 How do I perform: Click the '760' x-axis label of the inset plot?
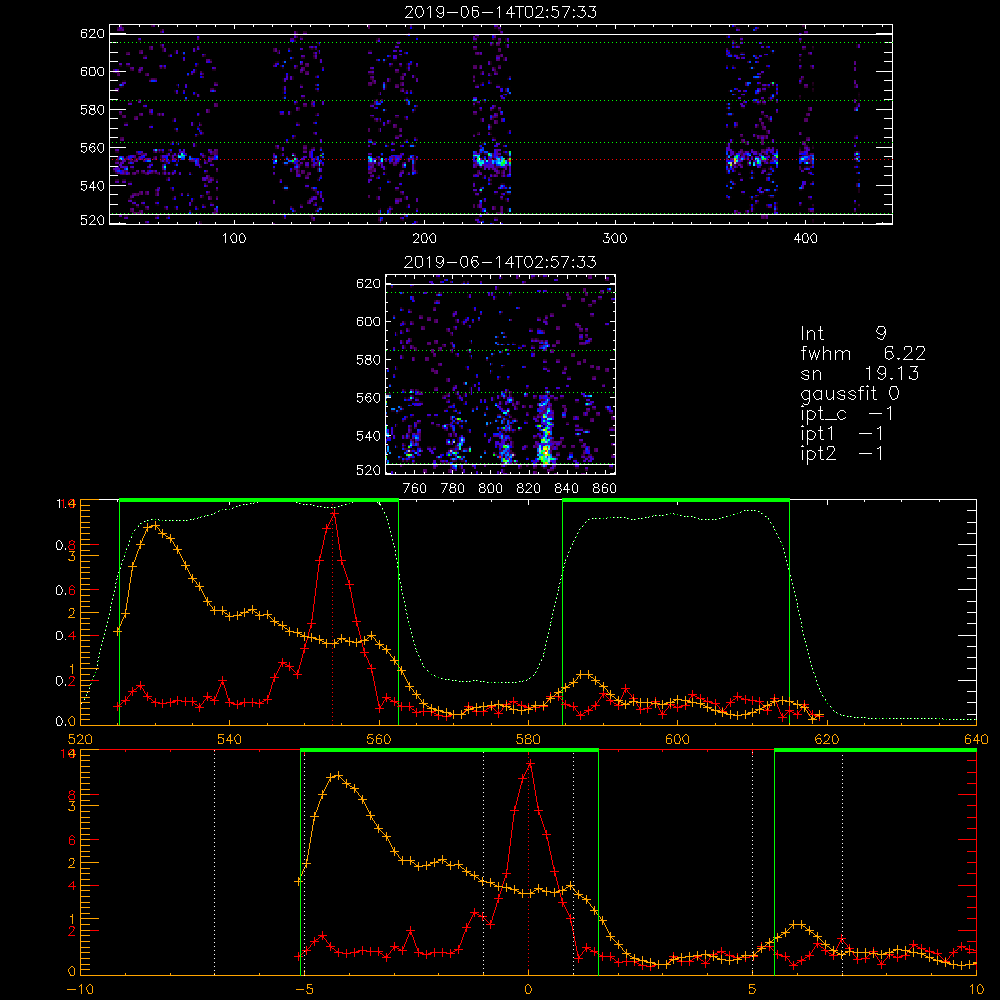[x=415, y=489]
